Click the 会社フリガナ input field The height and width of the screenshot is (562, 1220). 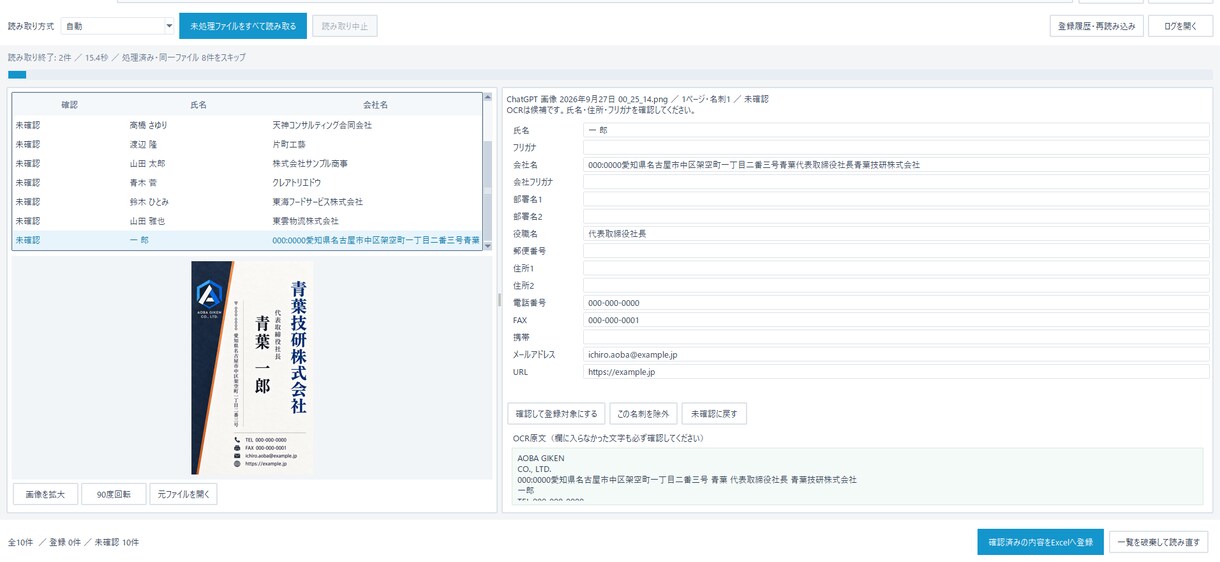pyautogui.click(x=896, y=182)
